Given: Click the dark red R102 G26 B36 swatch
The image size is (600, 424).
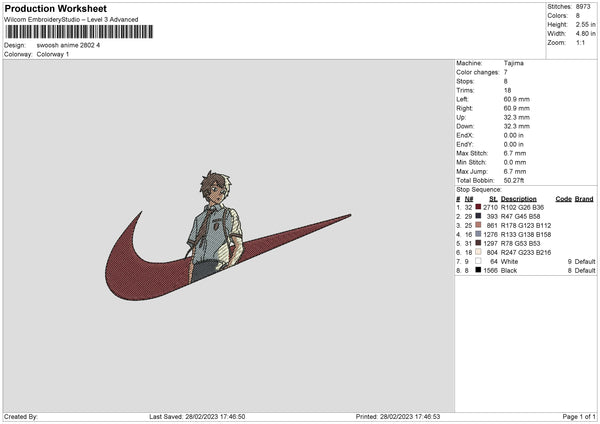Looking at the screenshot, I should [478, 207].
